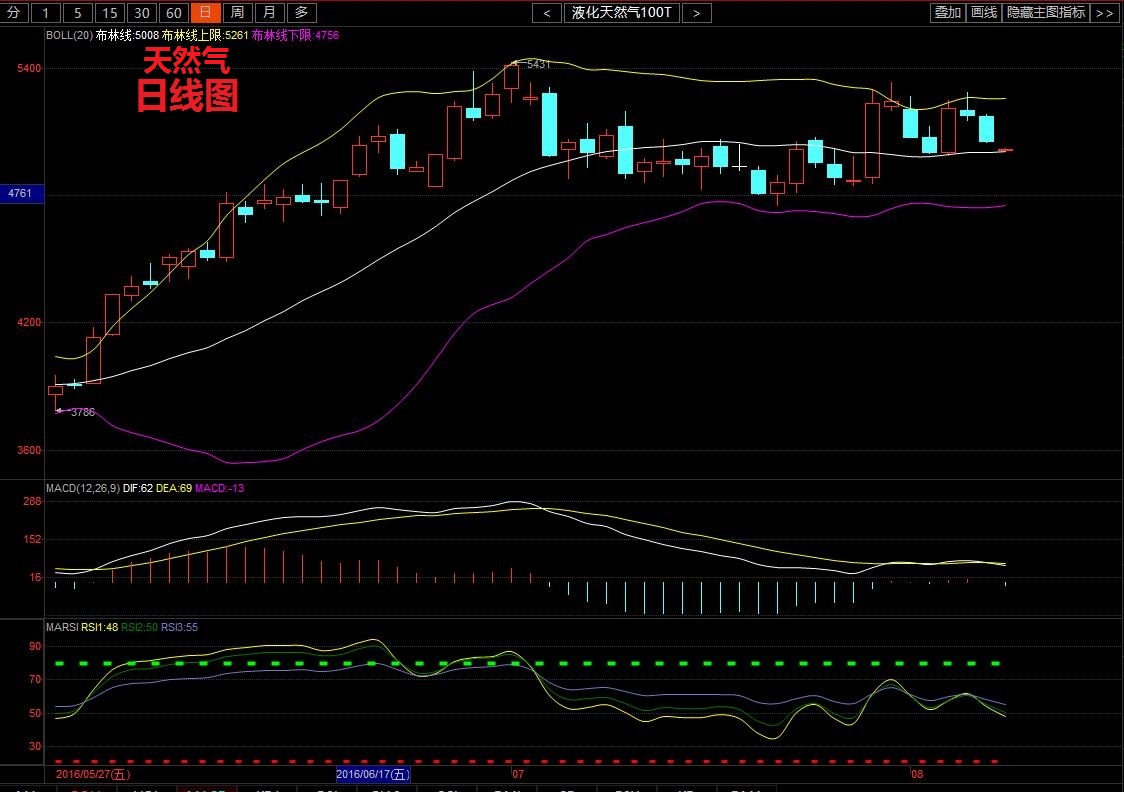Image resolution: width=1124 pixels, height=792 pixels.
Task: Open the 画线 drawing tool
Action: pyautogui.click(x=984, y=12)
